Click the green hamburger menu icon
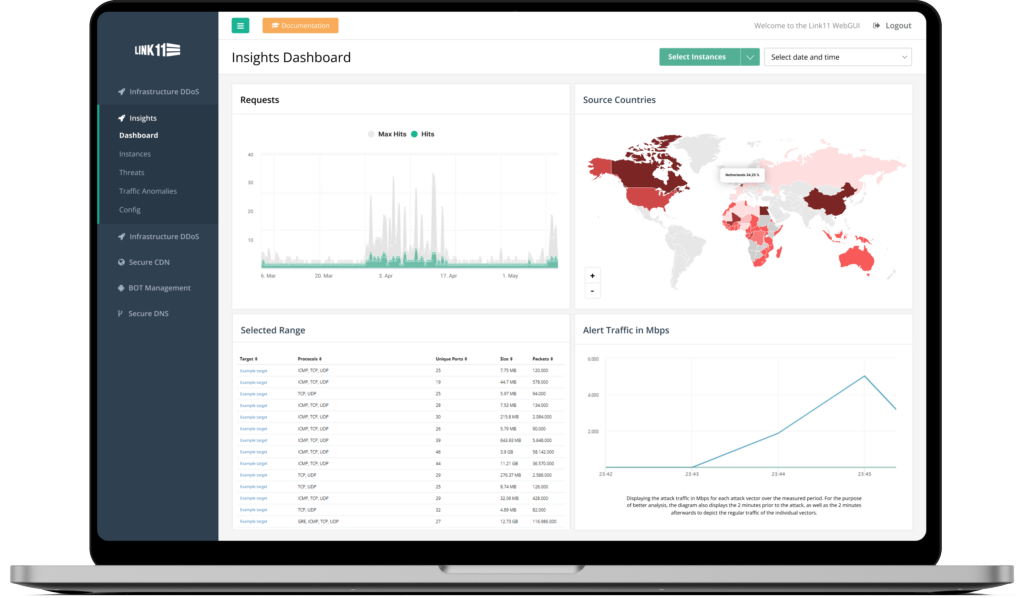1024x598 pixels. point(240,26)
